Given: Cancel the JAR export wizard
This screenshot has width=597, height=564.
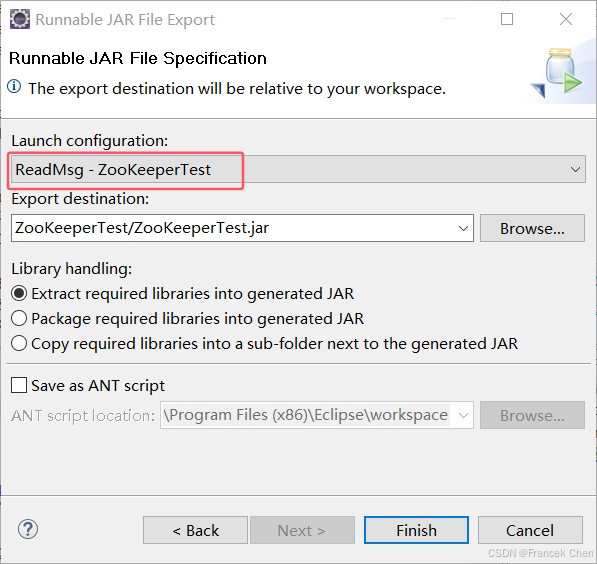Looking at the screenshot, I should [x=530, y=530].
